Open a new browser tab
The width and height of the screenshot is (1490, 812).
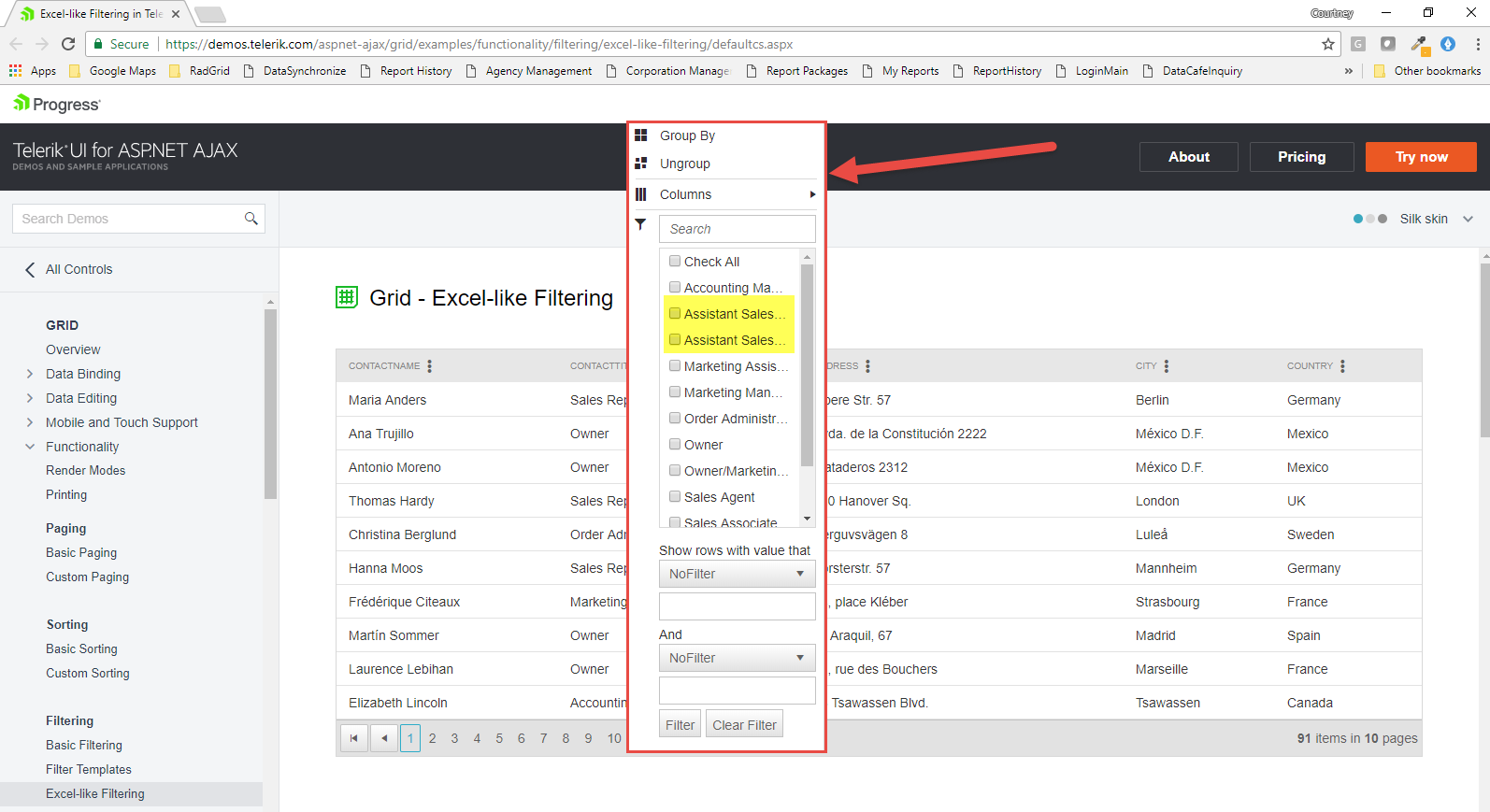point(210,14)
